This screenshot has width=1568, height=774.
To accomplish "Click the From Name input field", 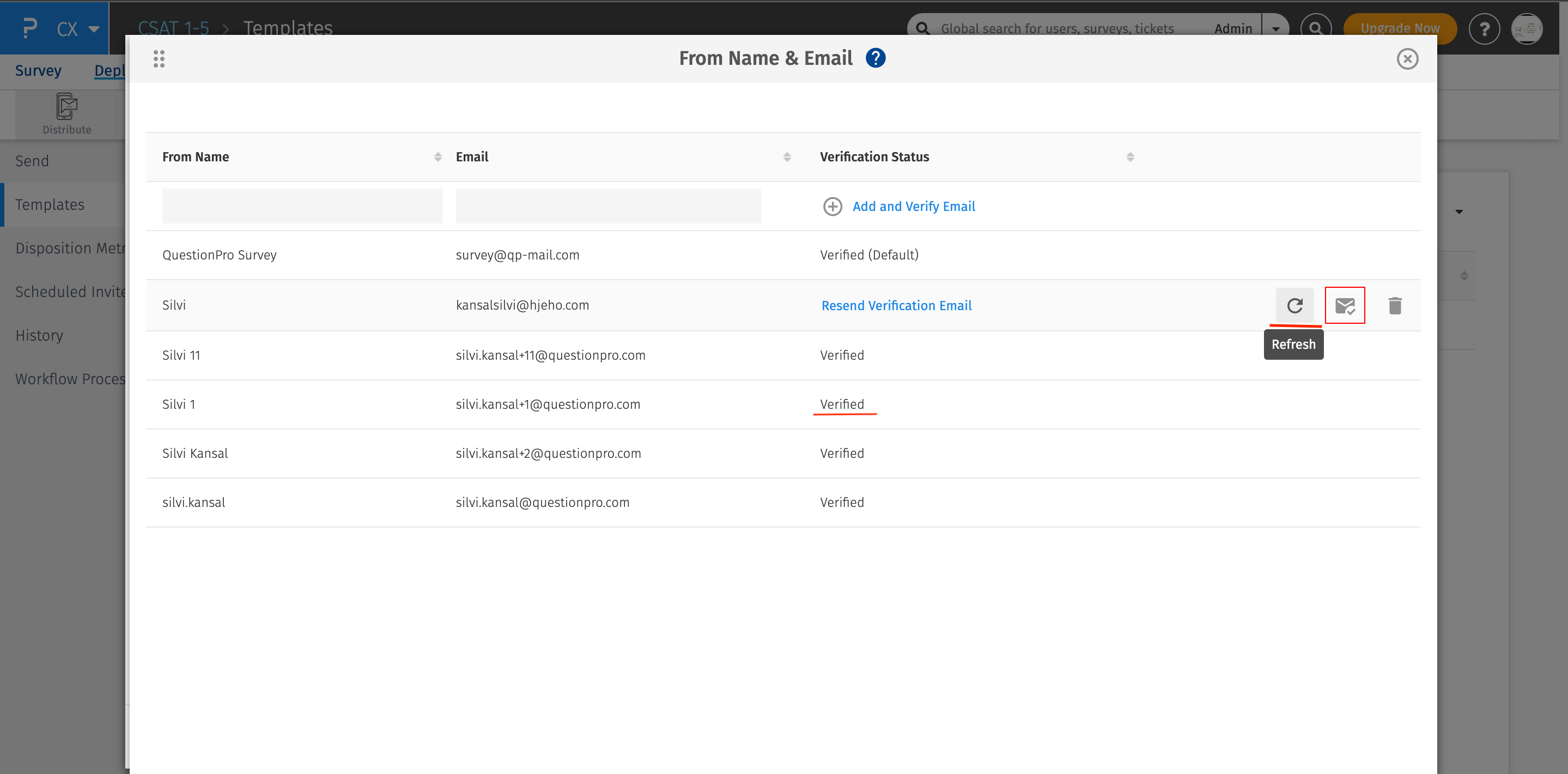I will (x=302, y=207).
